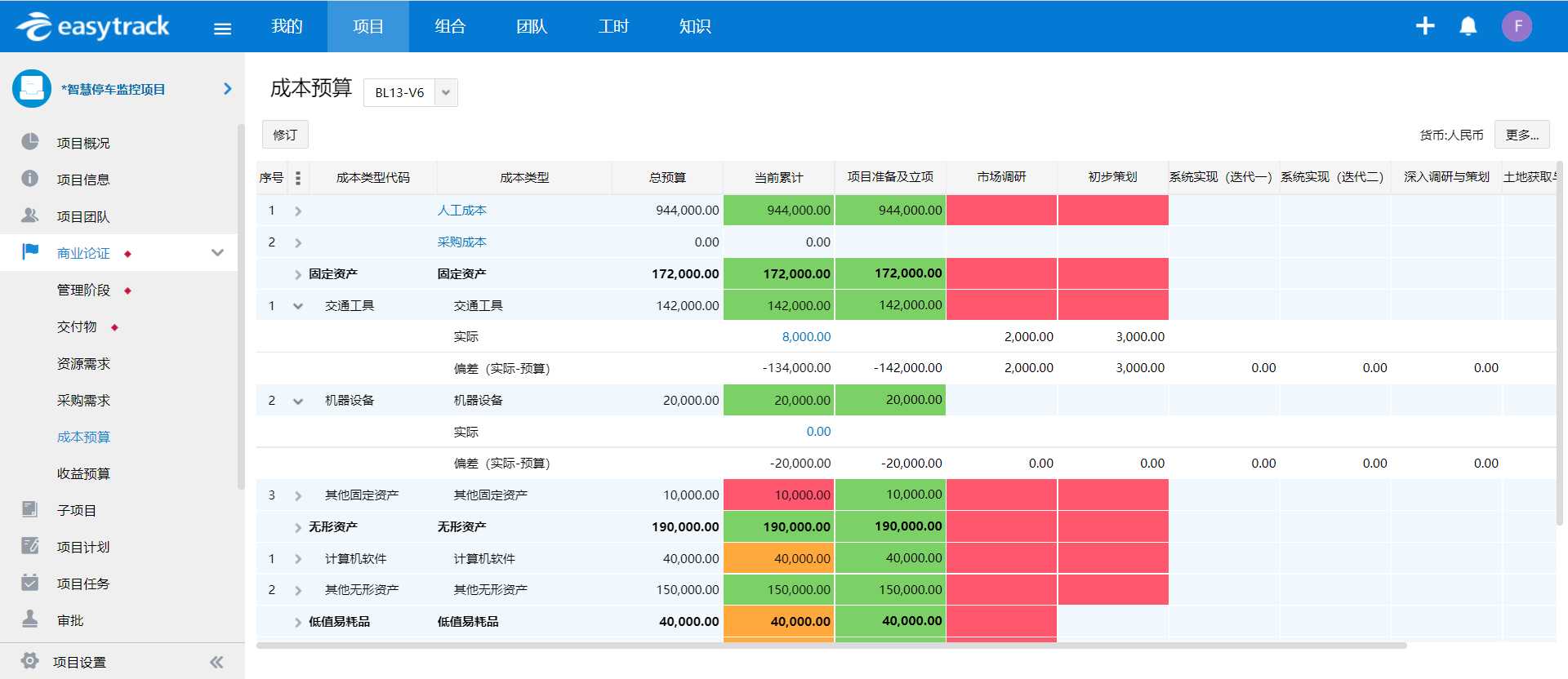Click the 货币:人民币 label

click(x=1451, y=135)
